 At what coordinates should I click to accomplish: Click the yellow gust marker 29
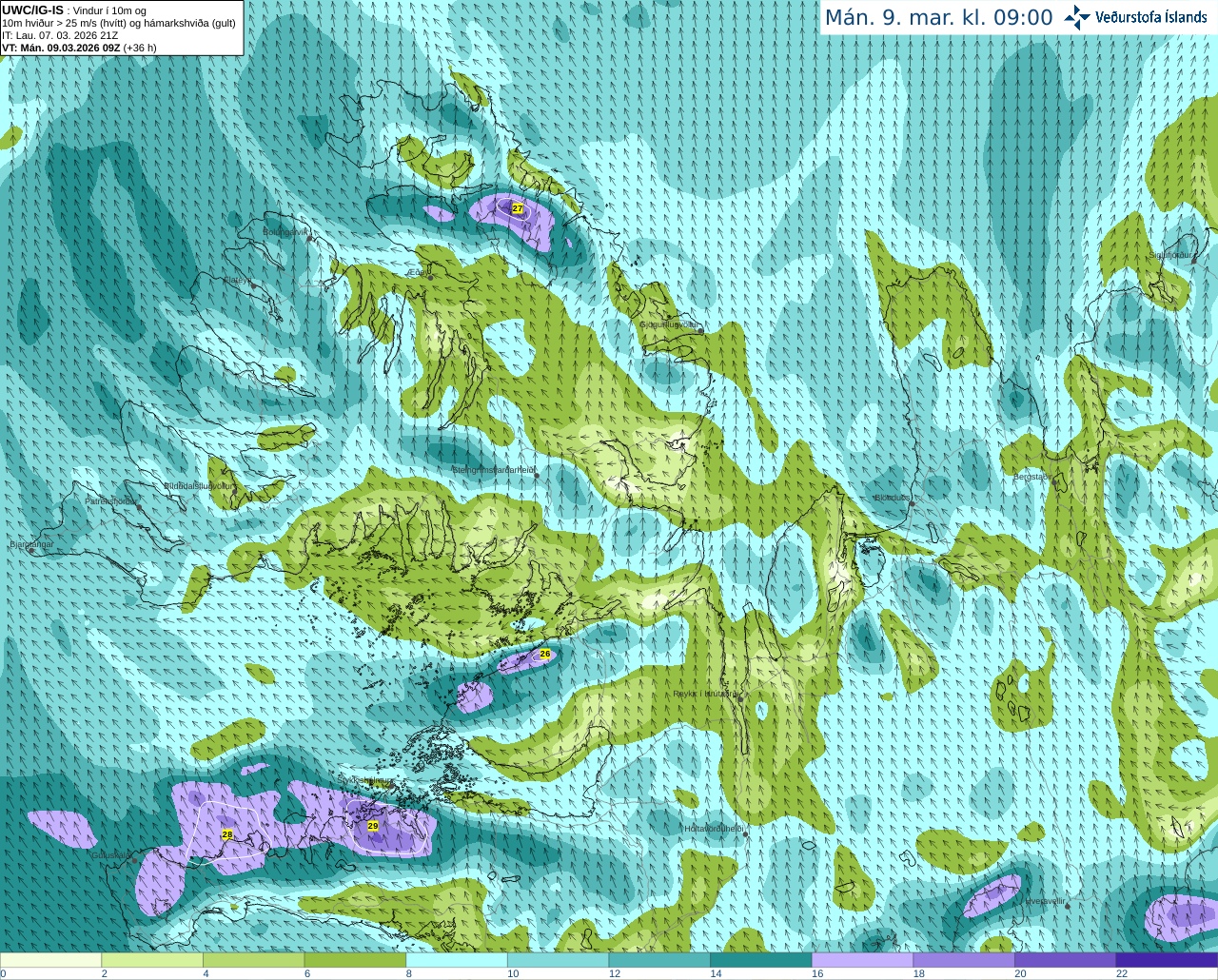pos(373,826)
